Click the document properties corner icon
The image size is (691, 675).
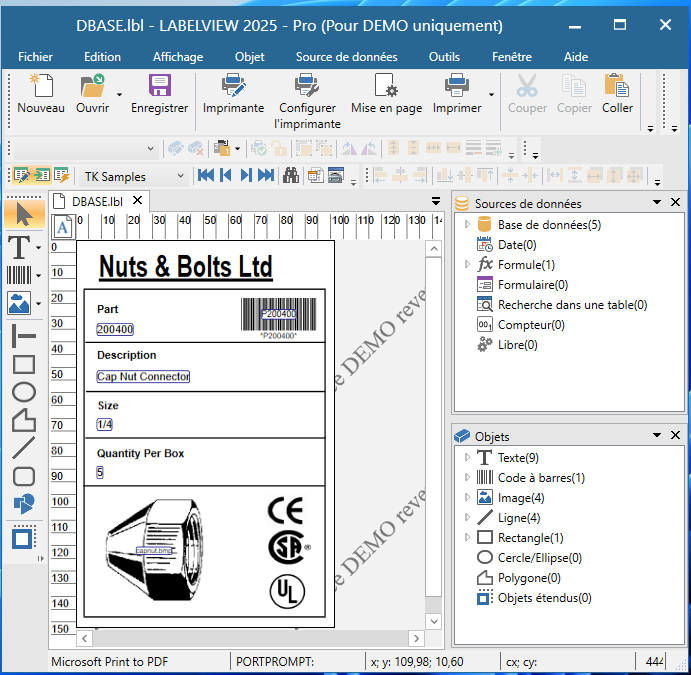pos(62,226)
